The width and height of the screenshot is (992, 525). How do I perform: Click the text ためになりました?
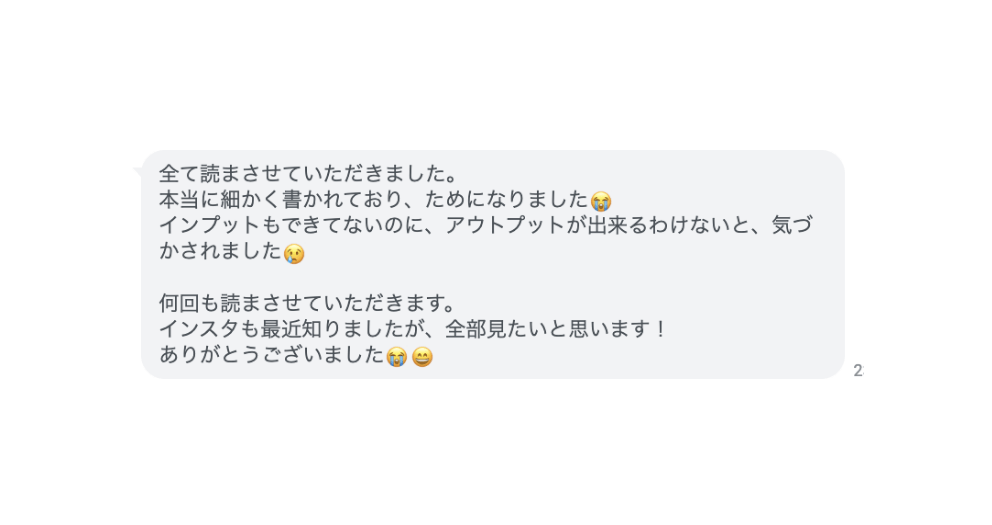point(507,199)
